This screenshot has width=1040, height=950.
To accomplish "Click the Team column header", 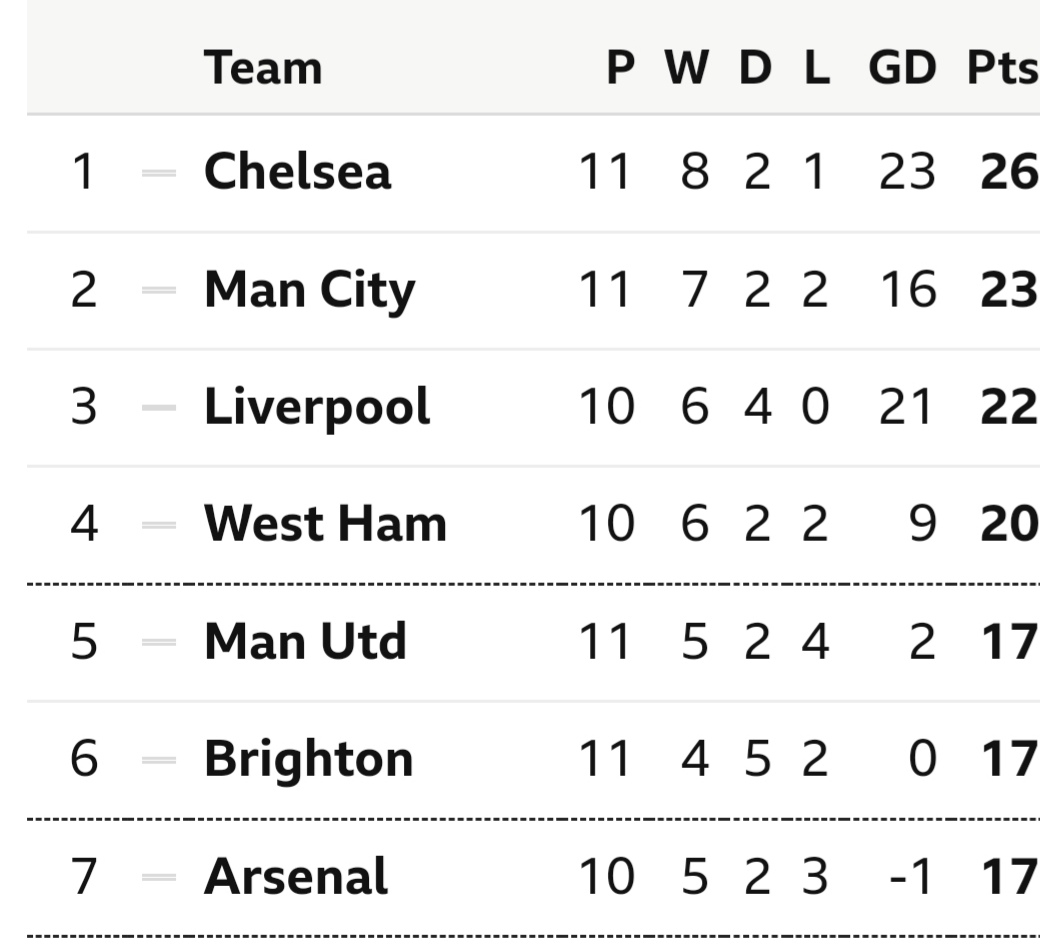I will (263, 68).
